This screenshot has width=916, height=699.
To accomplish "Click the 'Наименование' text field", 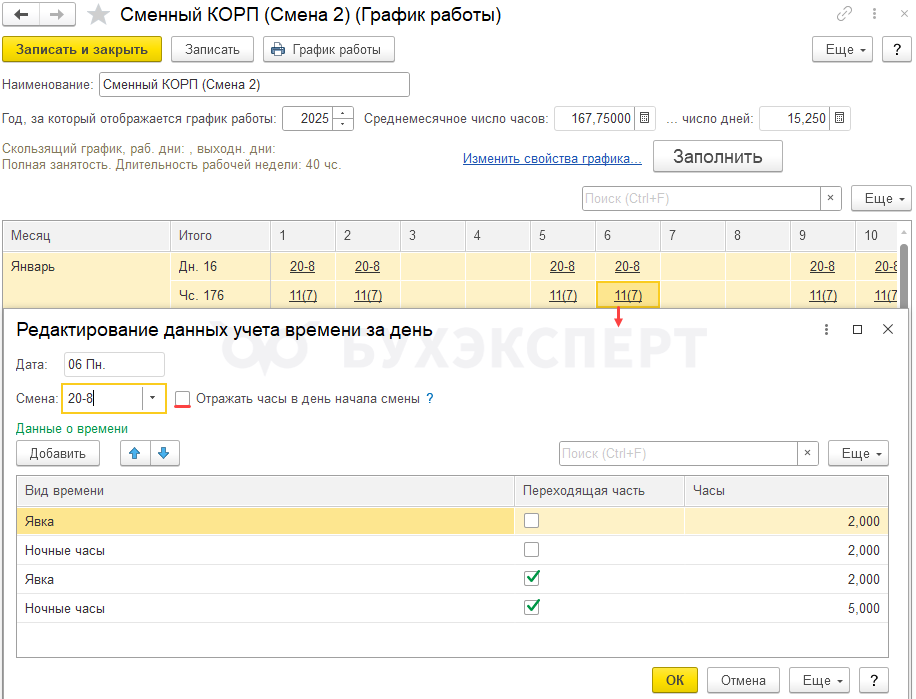I will pos(254,84).
